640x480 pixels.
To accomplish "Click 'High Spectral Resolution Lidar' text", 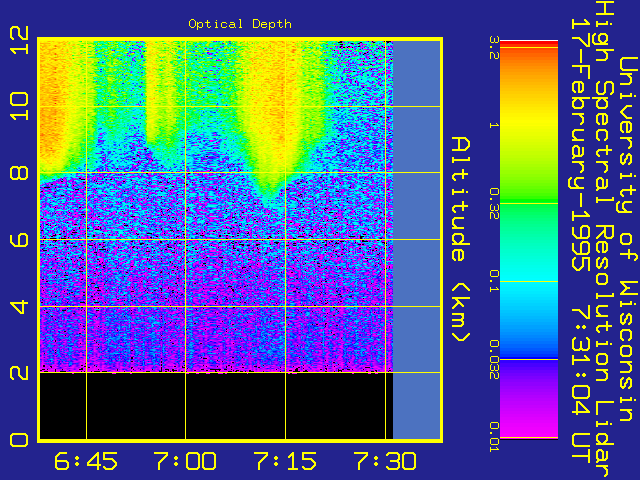I will pos(603,239).
